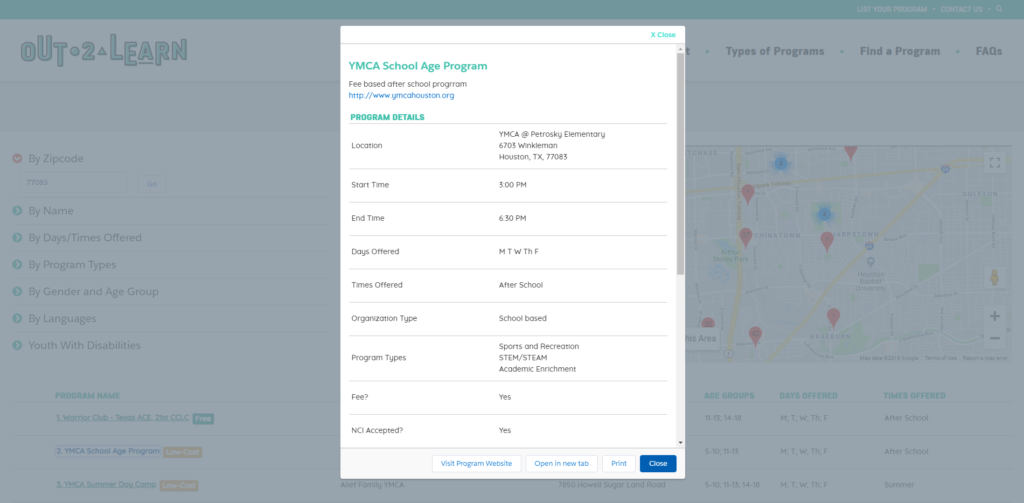Click CONTACT US link

(961, 9)
